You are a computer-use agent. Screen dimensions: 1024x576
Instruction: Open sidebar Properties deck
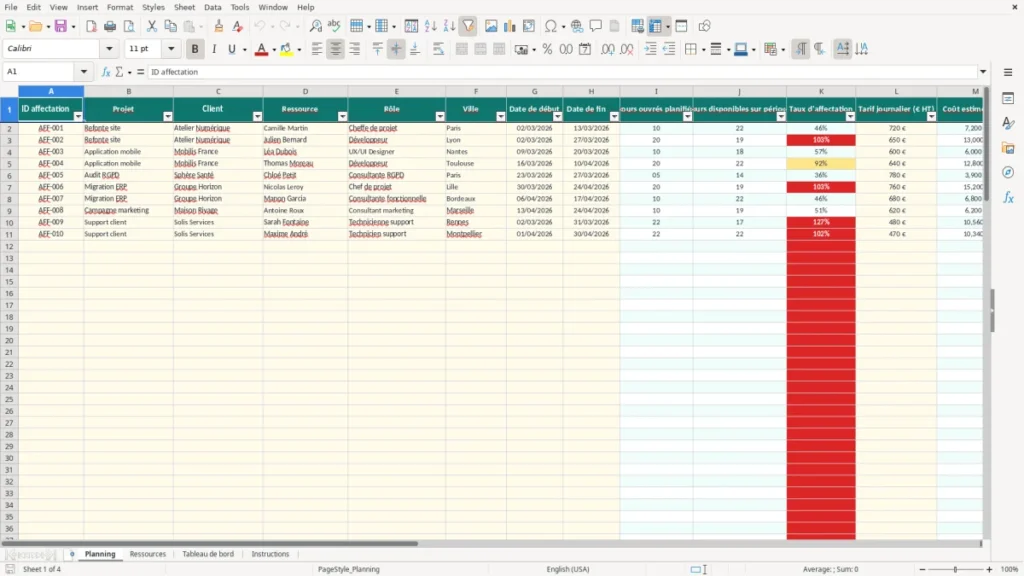pos(1008,99)
